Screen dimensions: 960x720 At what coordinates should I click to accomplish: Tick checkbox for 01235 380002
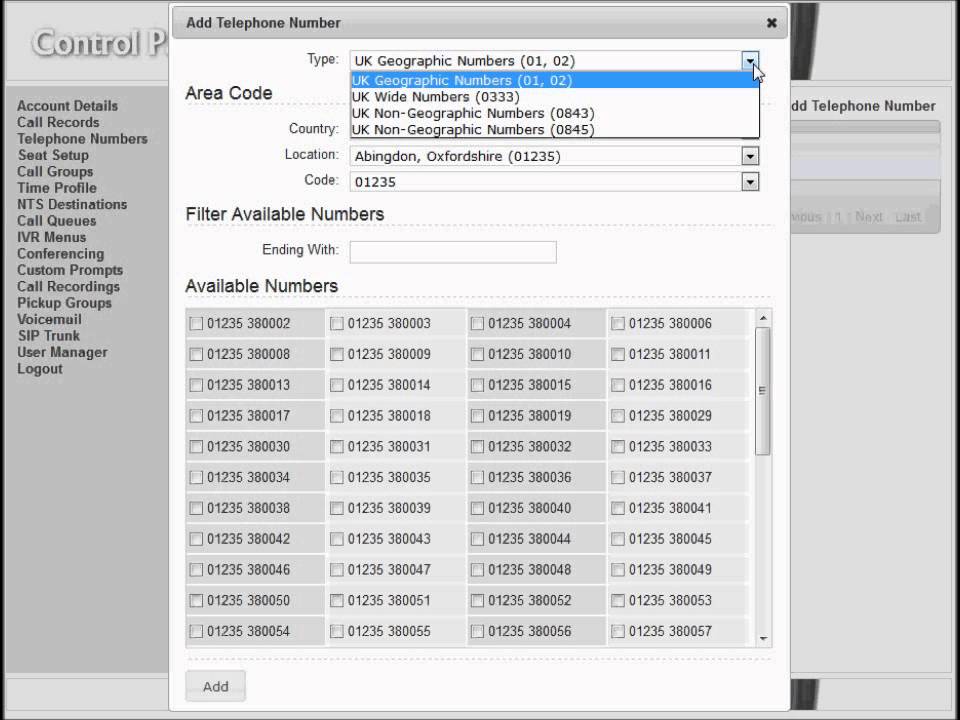(196, 324)
